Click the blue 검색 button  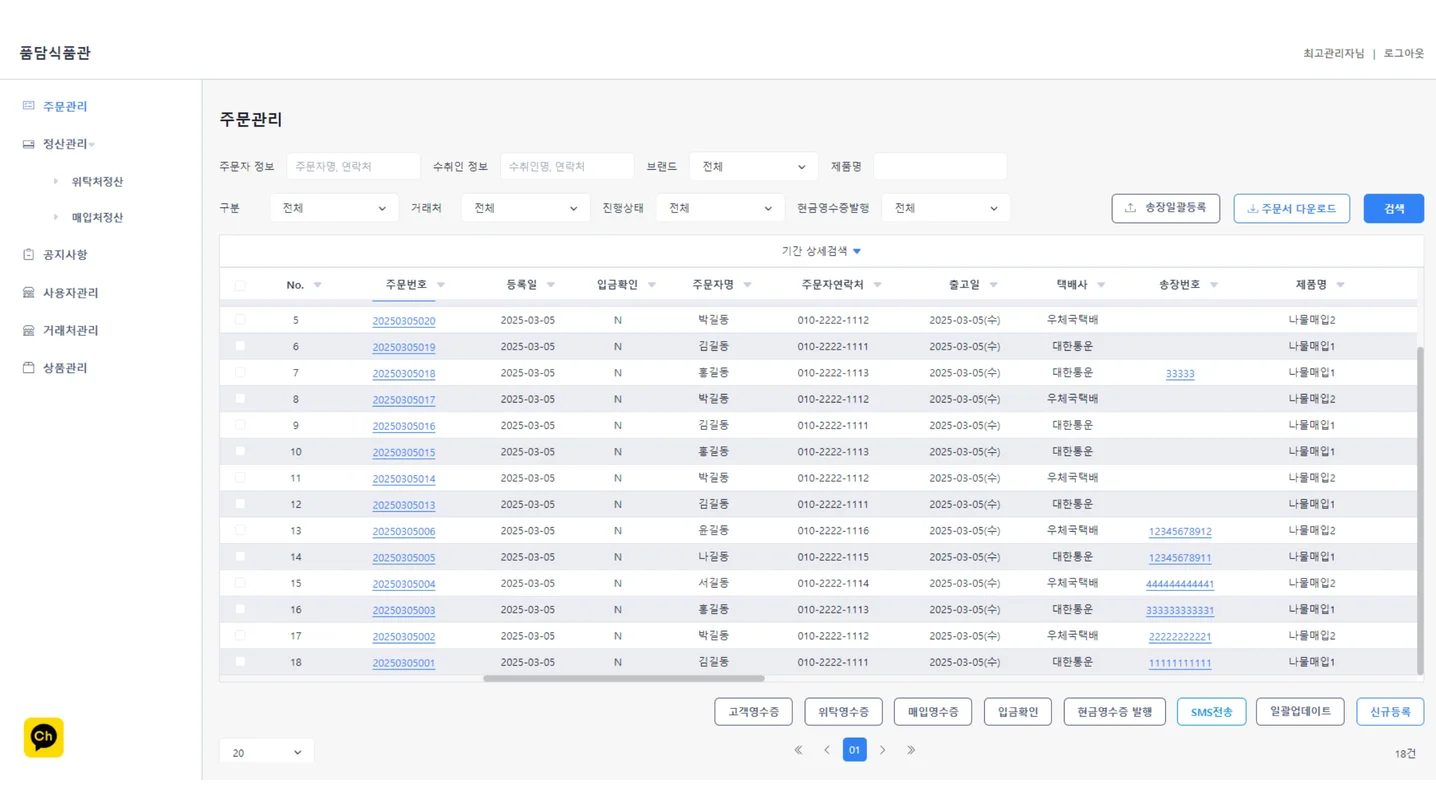(x=1393, y=208)
